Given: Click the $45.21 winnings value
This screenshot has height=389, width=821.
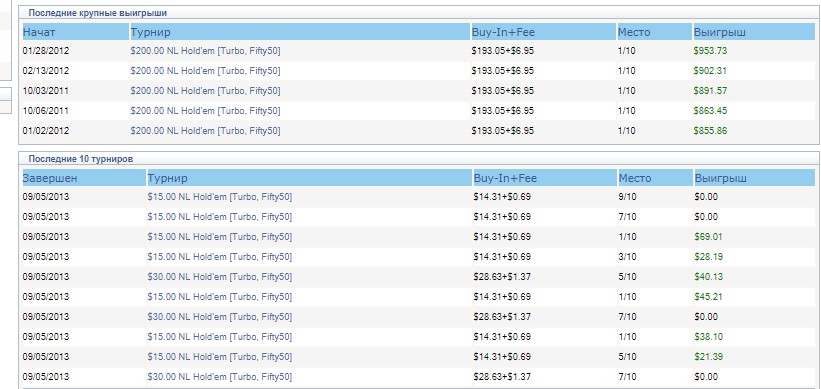Looking at the screenshot, I should pyautogui.click(x=708, y=297).
